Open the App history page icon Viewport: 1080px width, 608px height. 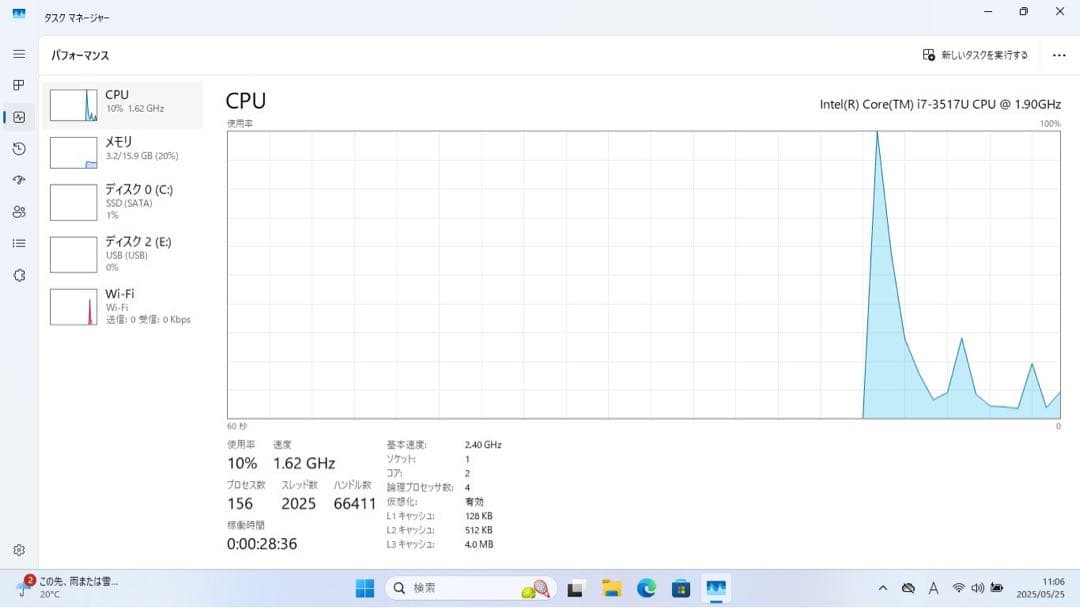(18, 148)
